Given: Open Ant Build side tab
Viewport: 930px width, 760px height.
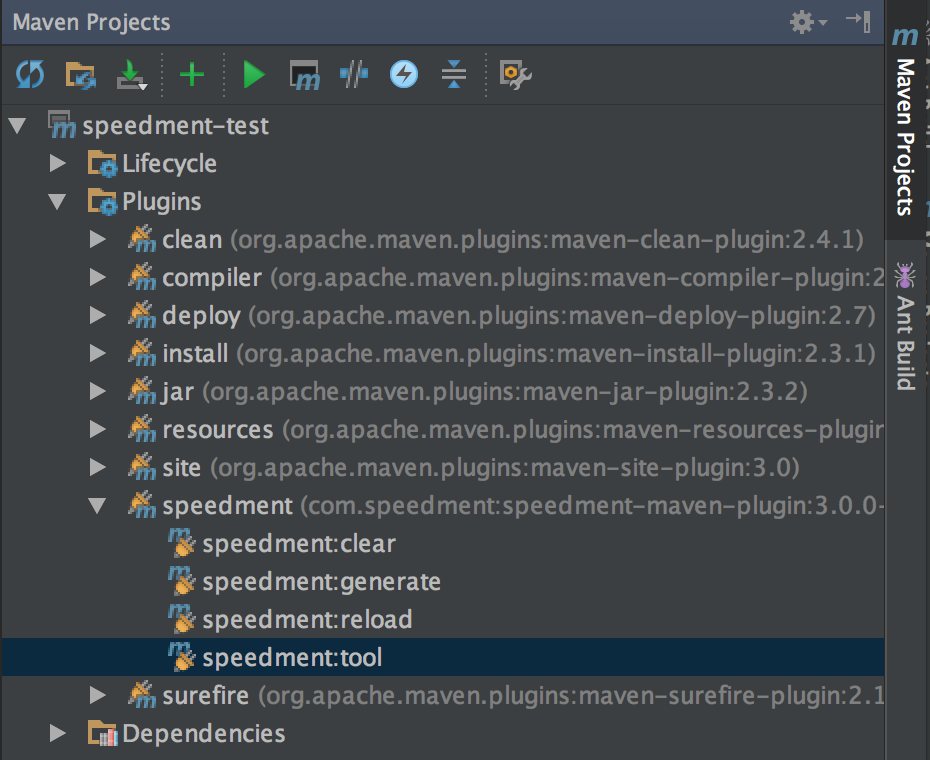Looking at the screenshot, I should pos(905,326).
